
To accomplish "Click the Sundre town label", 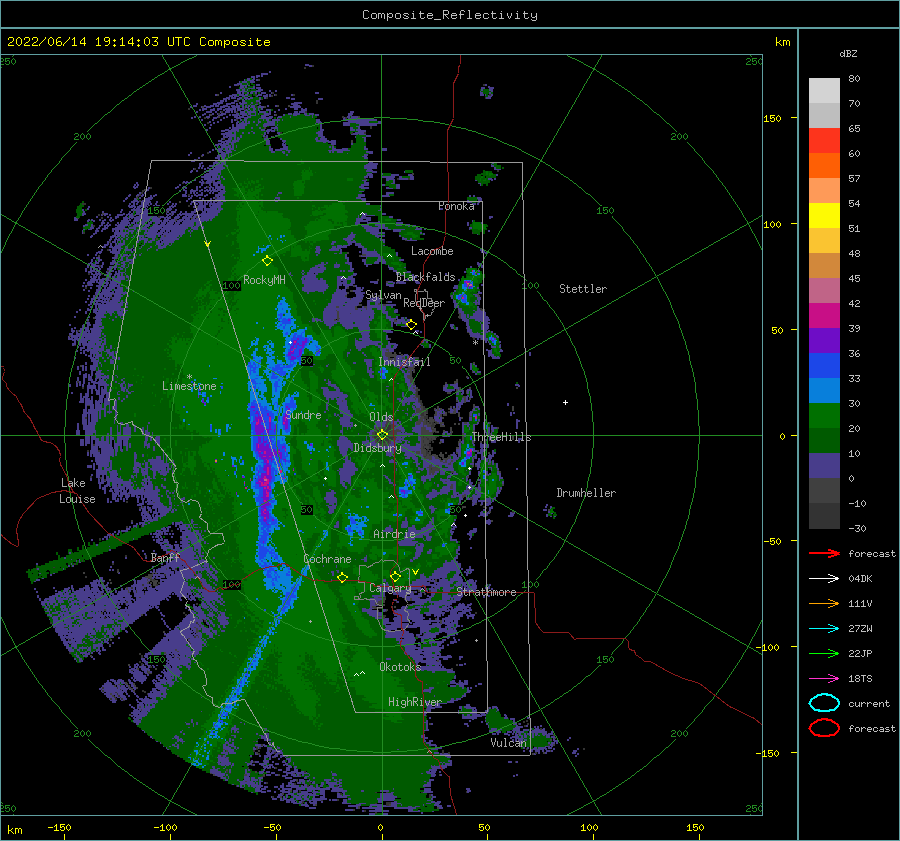I will click(303, 414).
